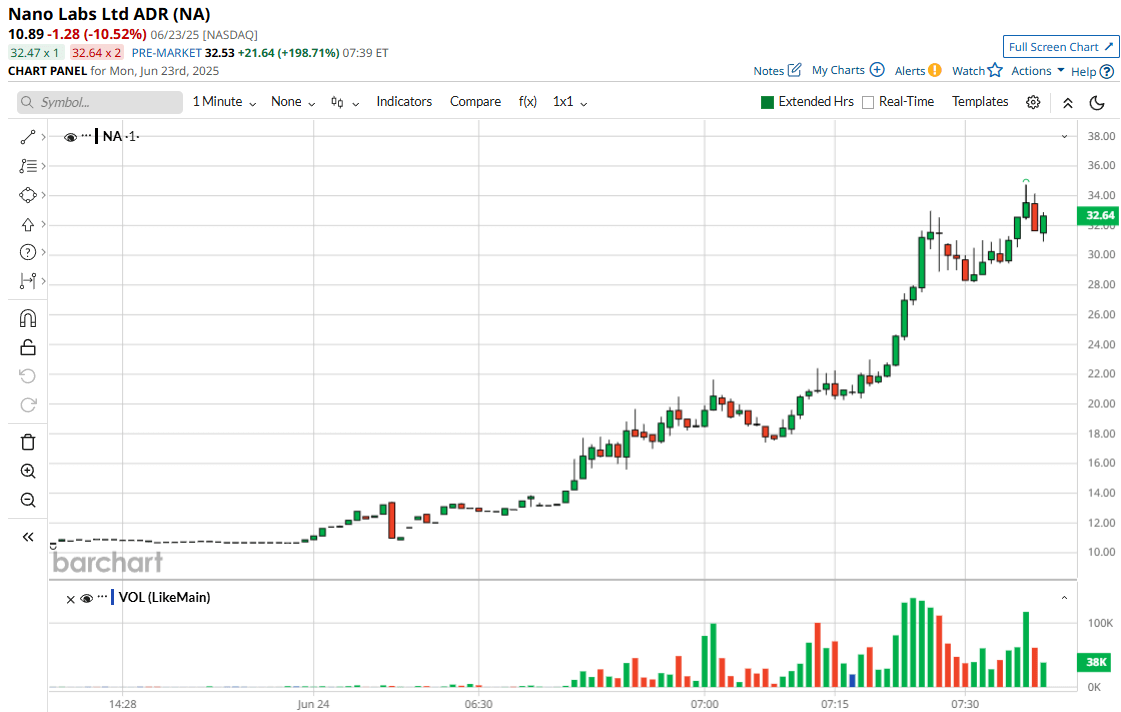Select the arrow marker tool
This screenshot has height=712, width=1121.
[27, 224]
